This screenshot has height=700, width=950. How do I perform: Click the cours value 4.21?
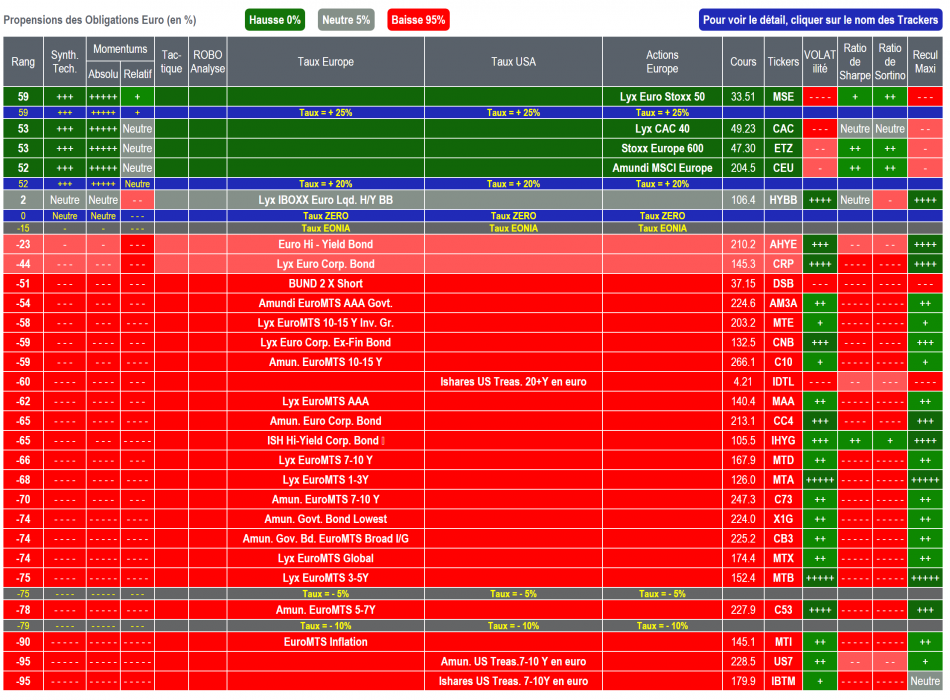point(743,382)
